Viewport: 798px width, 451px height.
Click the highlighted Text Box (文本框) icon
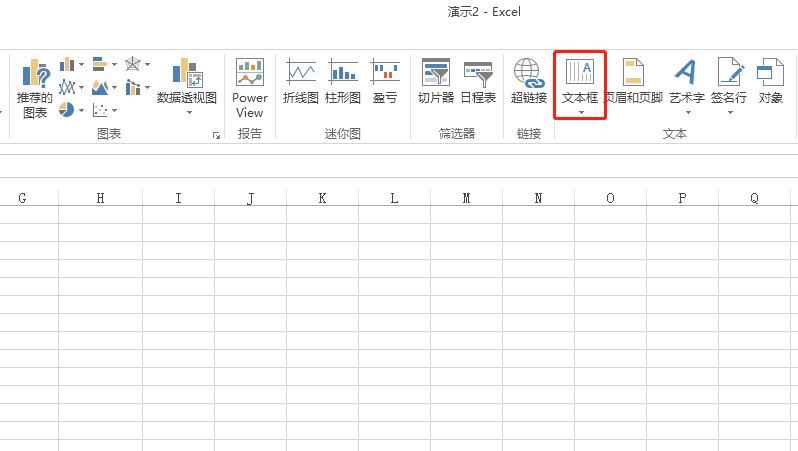click(580, 74)
